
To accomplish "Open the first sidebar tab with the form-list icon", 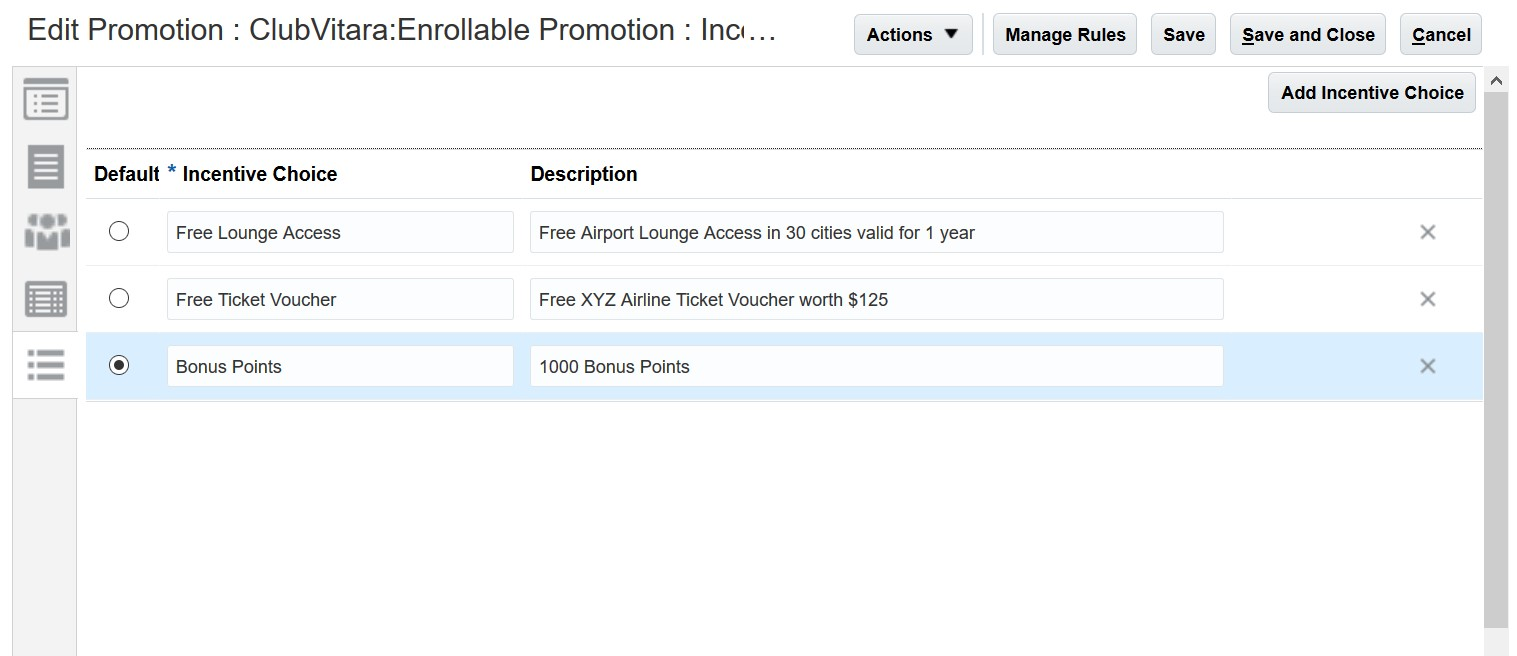I will pyautogui.click(x=45, y=100).
